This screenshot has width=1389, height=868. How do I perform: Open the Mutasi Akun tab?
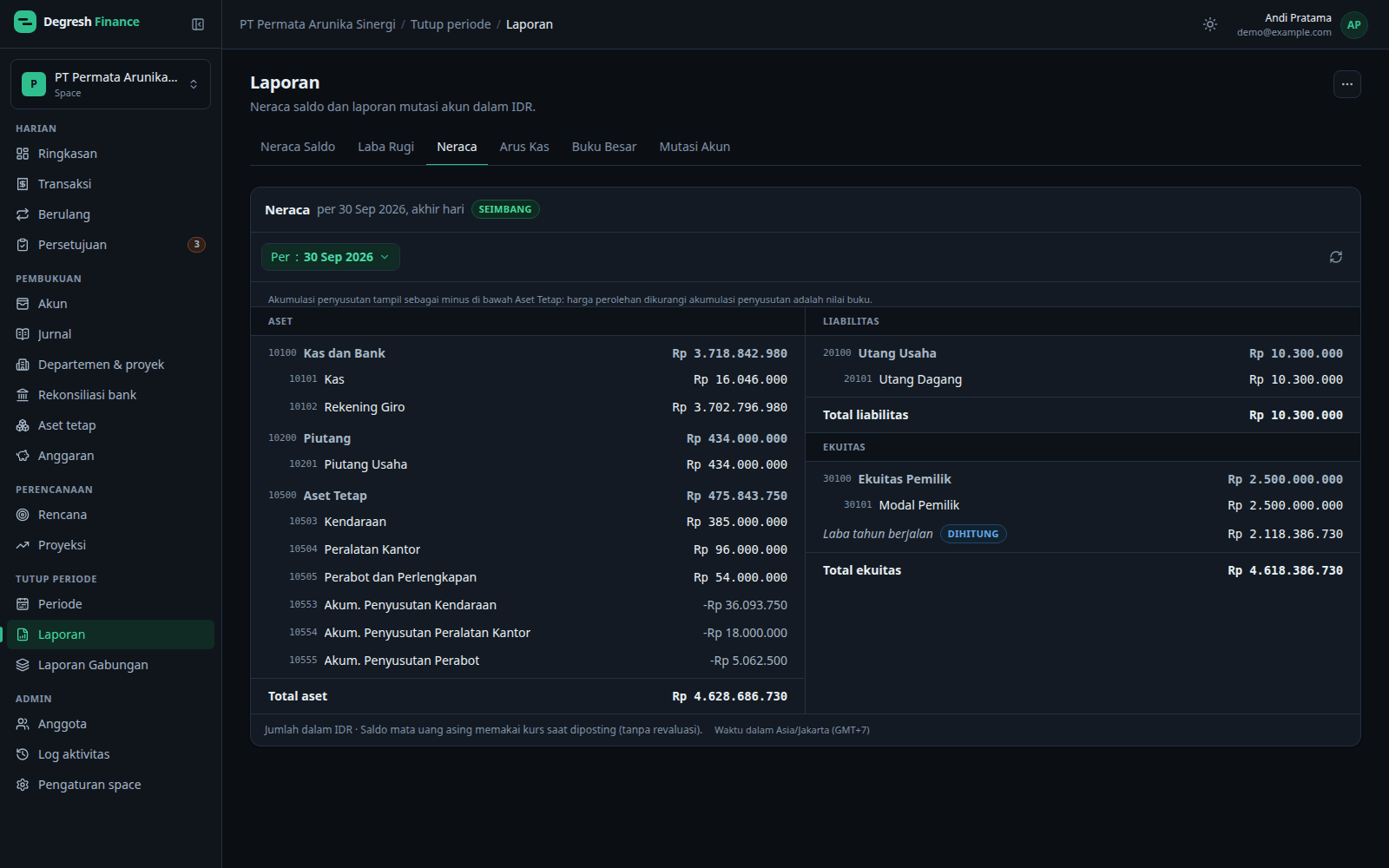click(694, 147)
